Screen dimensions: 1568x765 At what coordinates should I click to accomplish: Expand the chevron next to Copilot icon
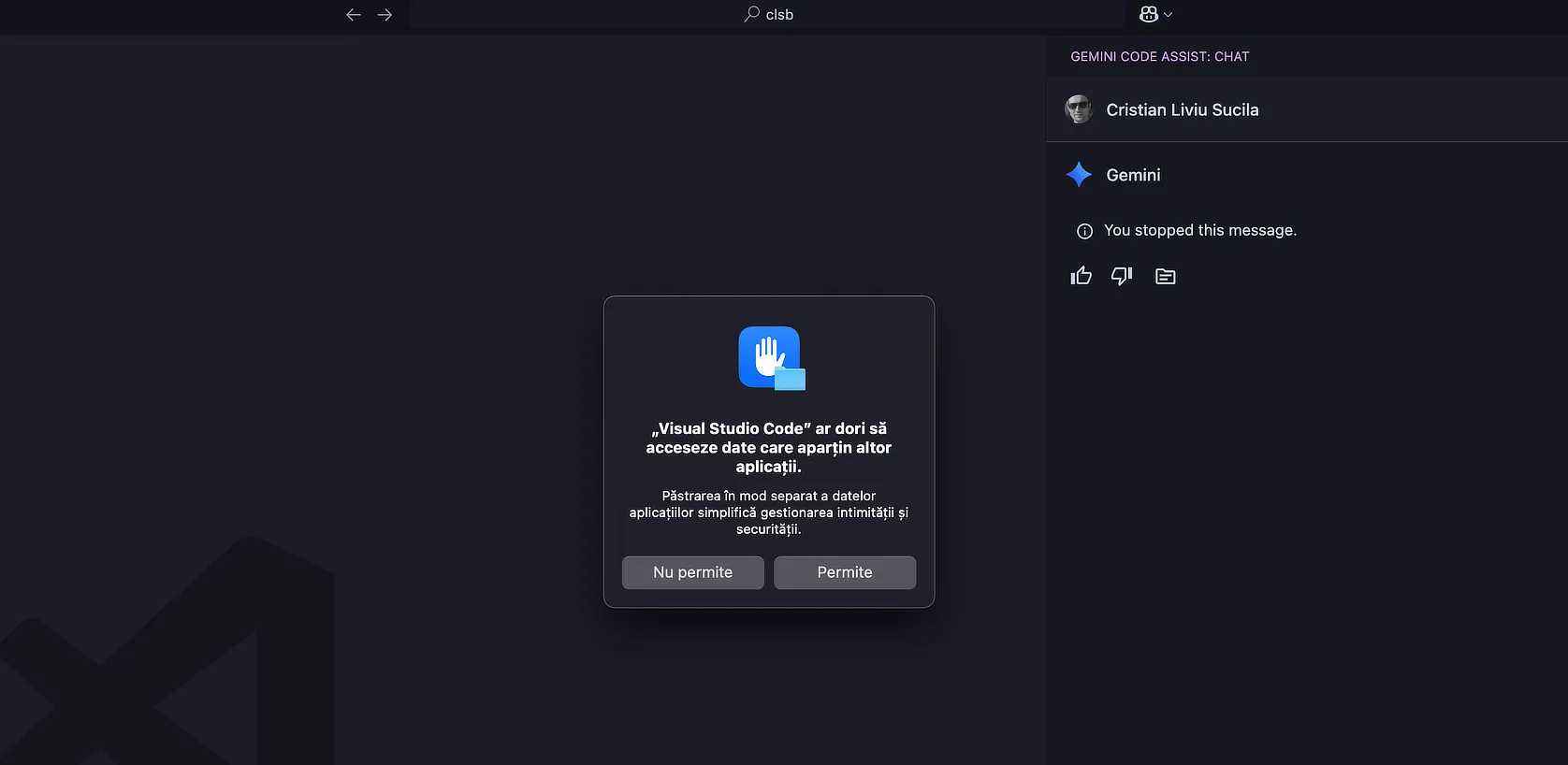[x=1168, y=15]
